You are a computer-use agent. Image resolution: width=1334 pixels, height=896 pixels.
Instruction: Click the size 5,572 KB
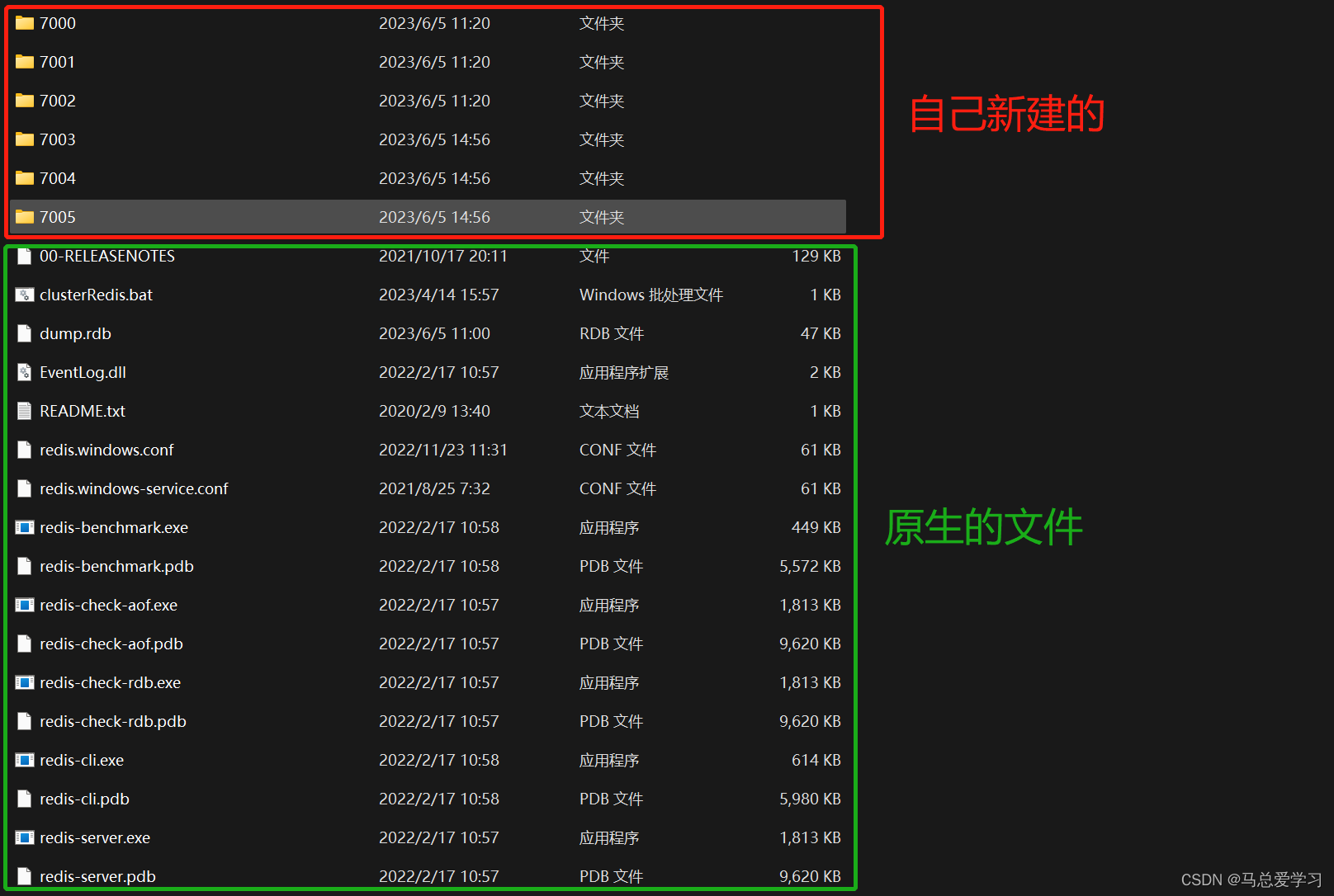pyautogui.click(x=810, y=566)
